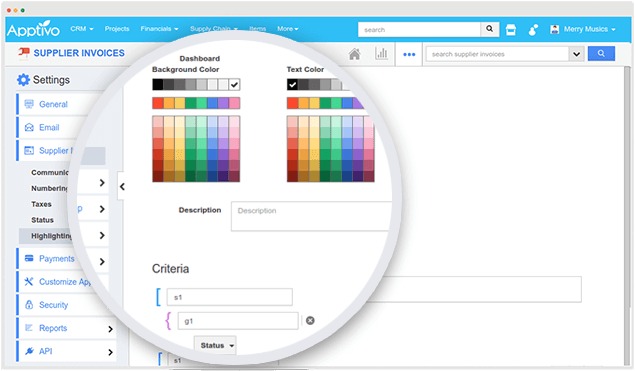
Task: Remove the g1 criteria group
Action: 310,321
